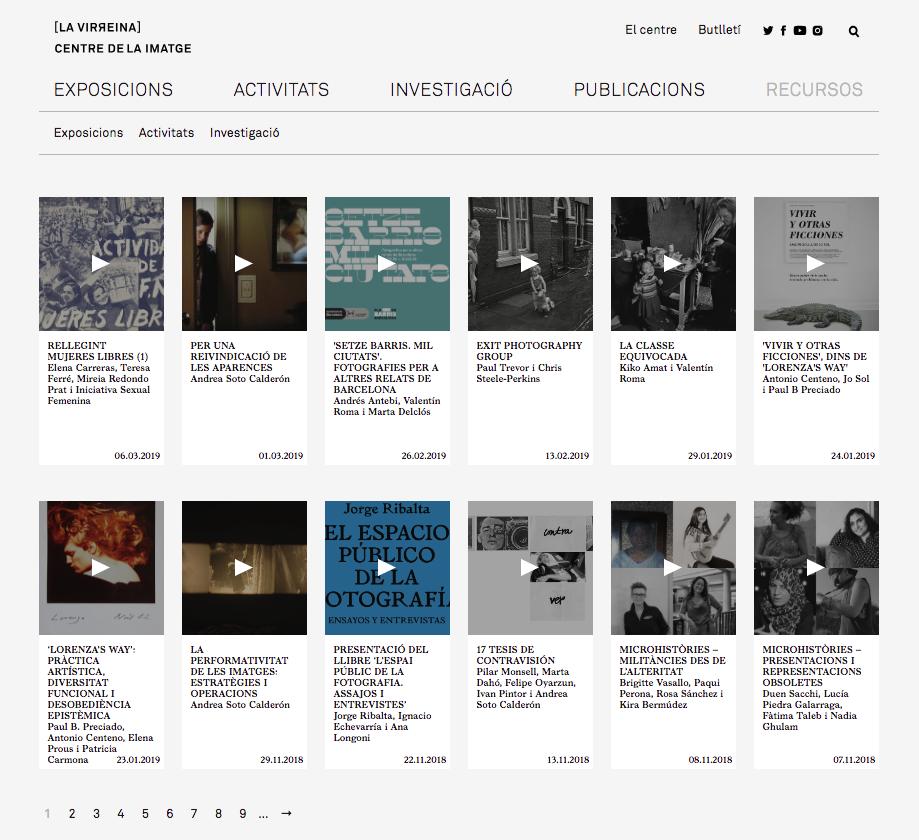The image size is (919, 840).
Task: Go to page 2
Action: (x=72, y=814)
